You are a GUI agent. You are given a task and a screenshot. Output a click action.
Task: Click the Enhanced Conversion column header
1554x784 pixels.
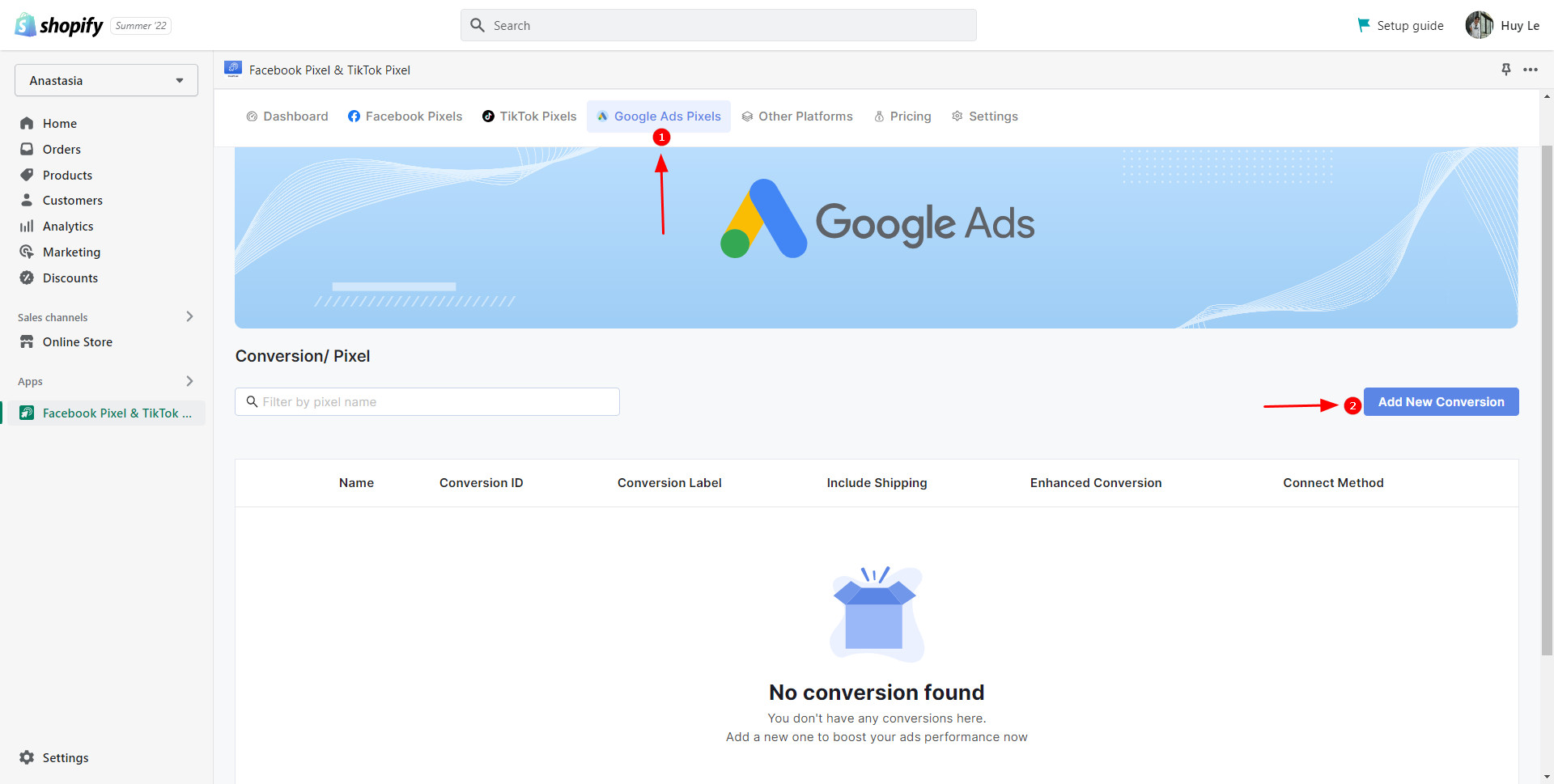point(1096,483)
